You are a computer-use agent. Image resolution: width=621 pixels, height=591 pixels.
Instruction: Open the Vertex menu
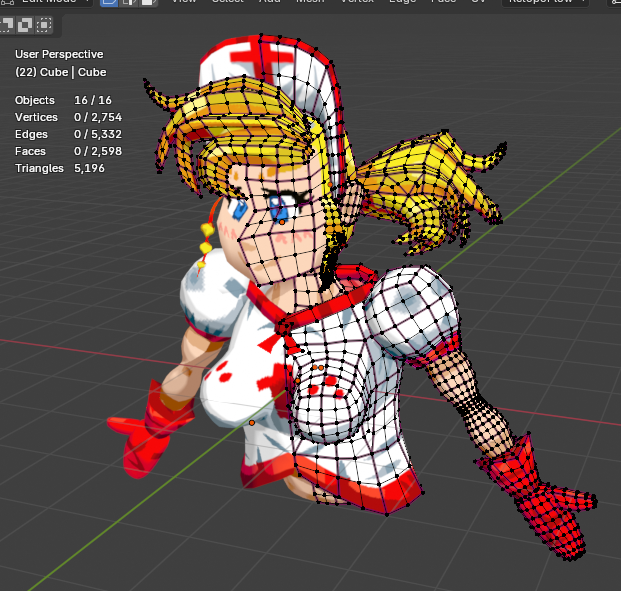(357, 2)
